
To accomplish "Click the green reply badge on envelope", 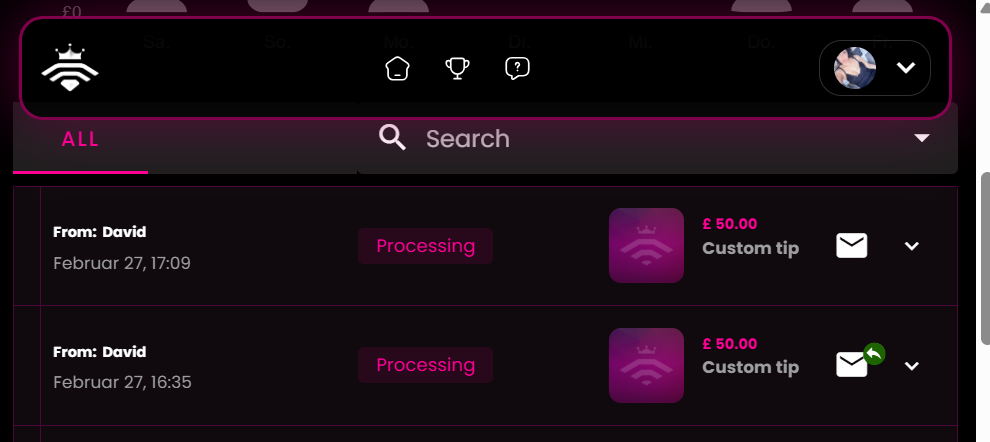I will pos(874,353).
